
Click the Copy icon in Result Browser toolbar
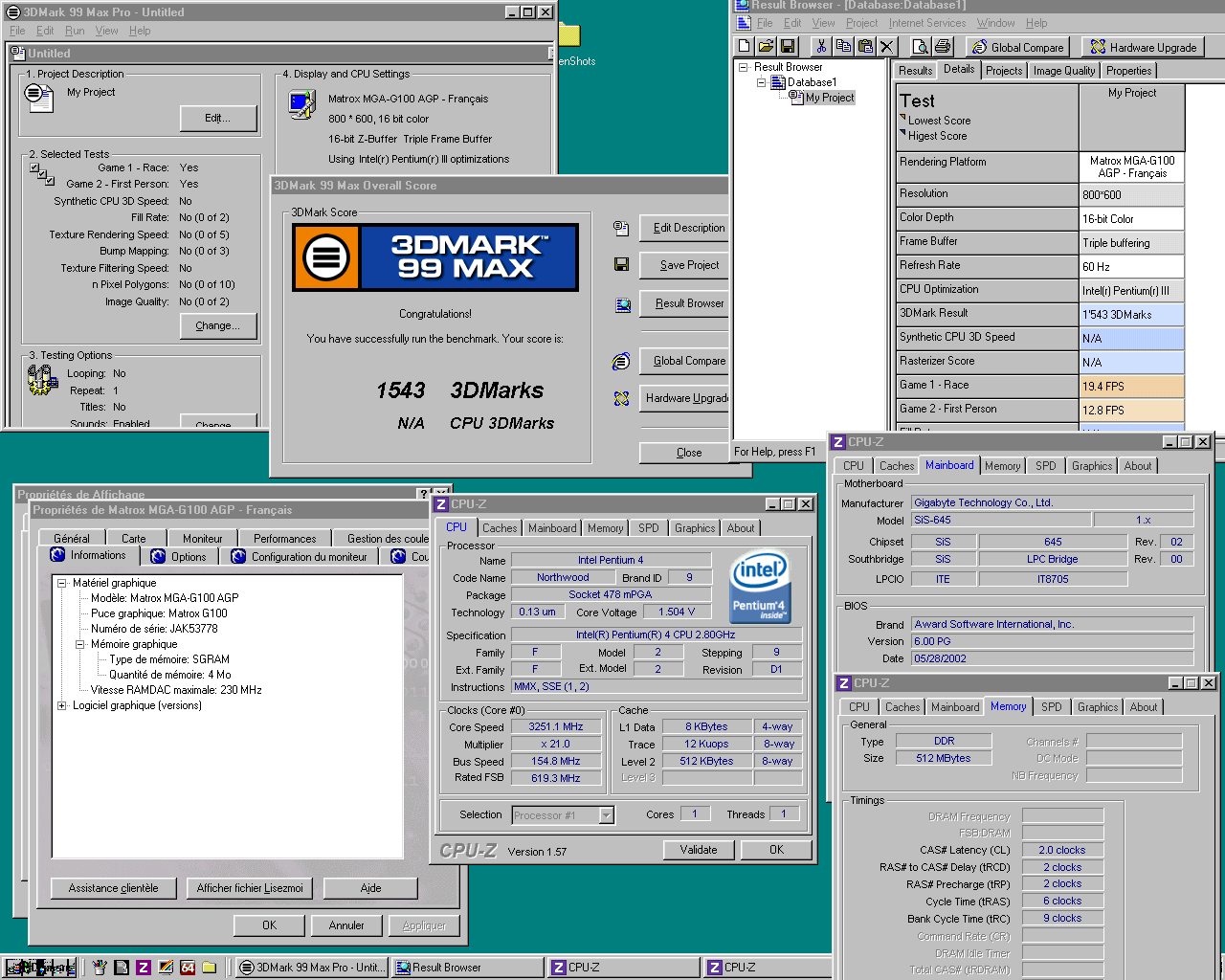click(843, 46)
